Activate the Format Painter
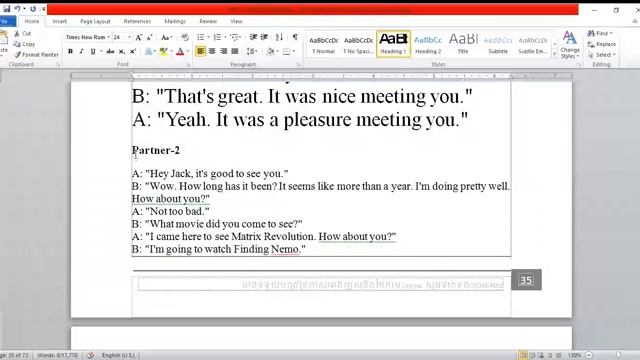This screenshot has width=640, height=360. [x=37, y=55]
